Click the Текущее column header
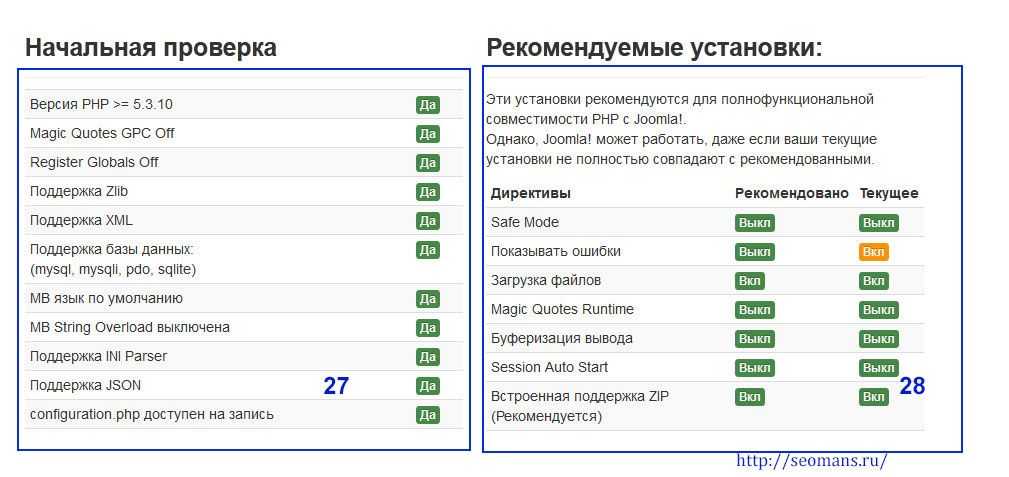1009x477 pixels. (x=888, y=193)
